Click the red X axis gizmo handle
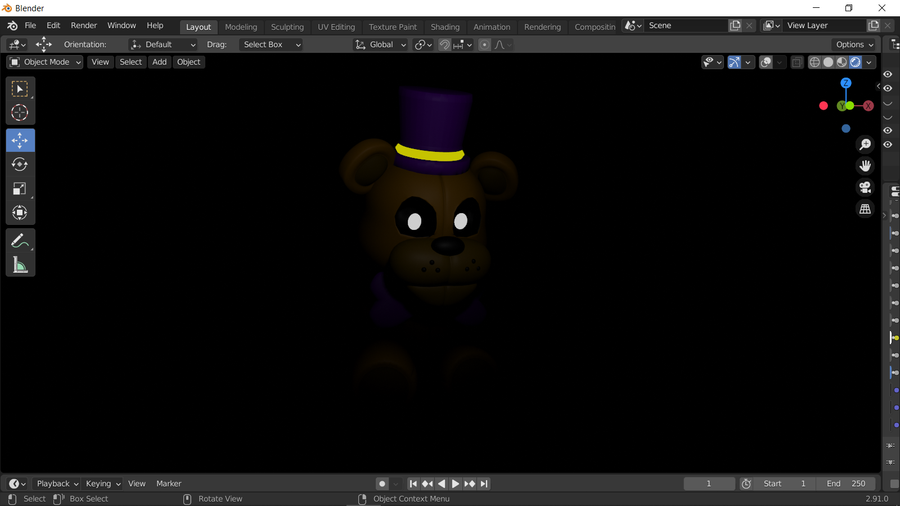 click(x=868, y=106)
